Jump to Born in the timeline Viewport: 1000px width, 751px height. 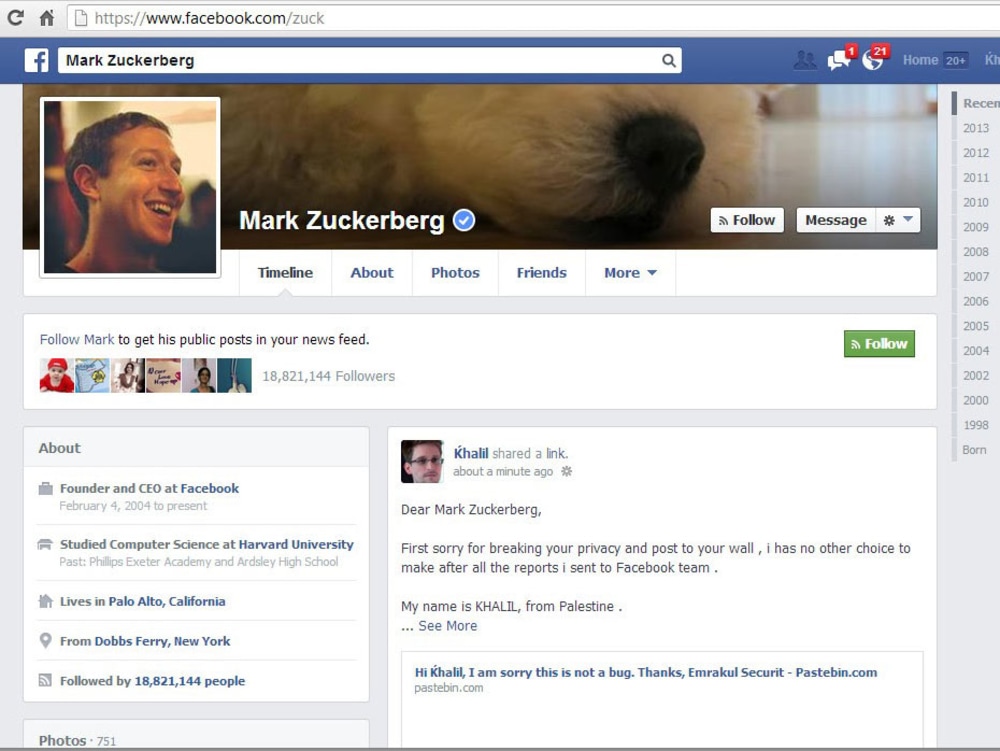(974, 450)
